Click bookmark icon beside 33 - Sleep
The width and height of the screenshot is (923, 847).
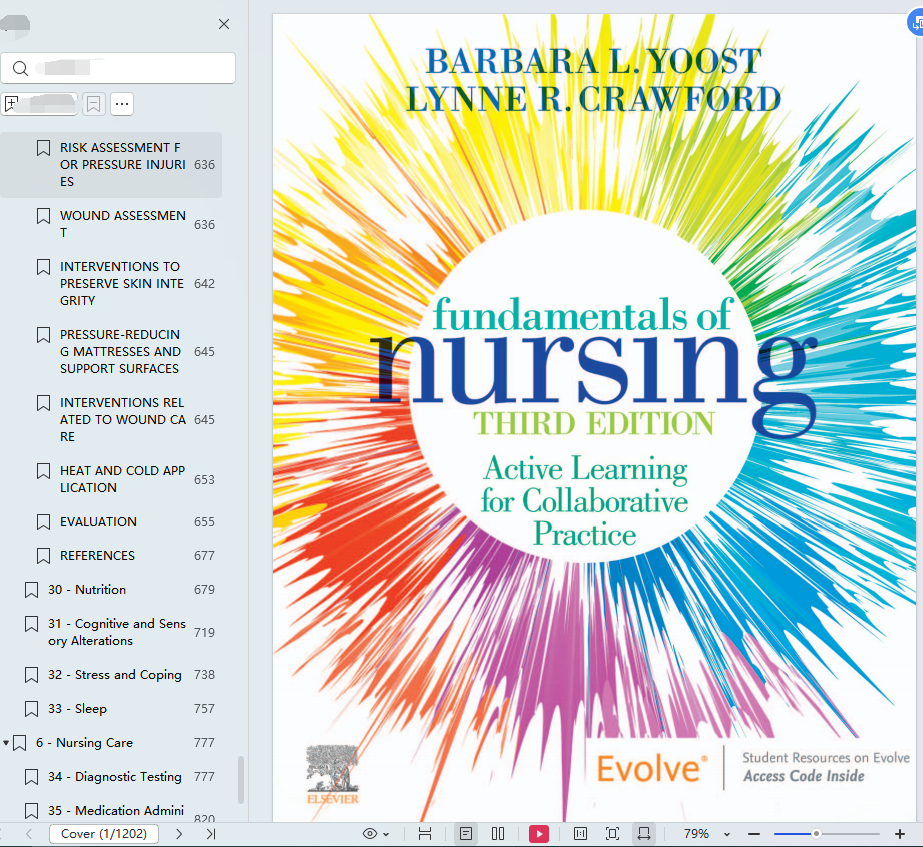pos(31,709)
